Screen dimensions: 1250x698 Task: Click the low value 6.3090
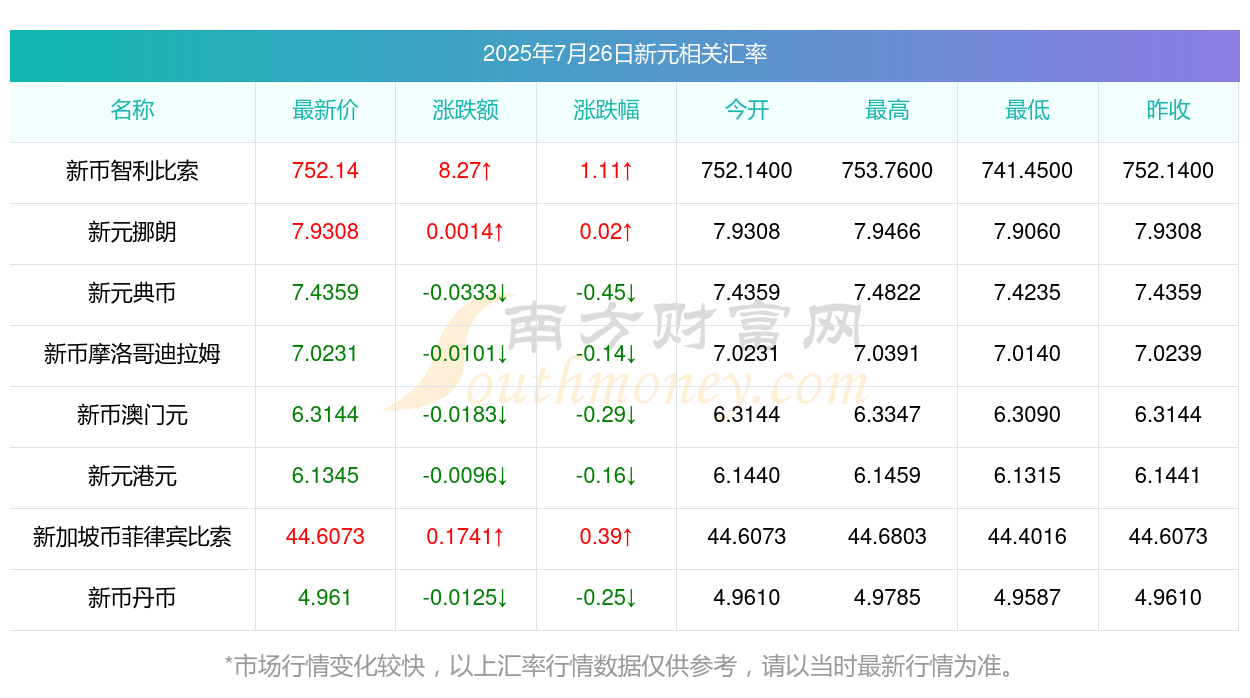(x=1027, y=415)
